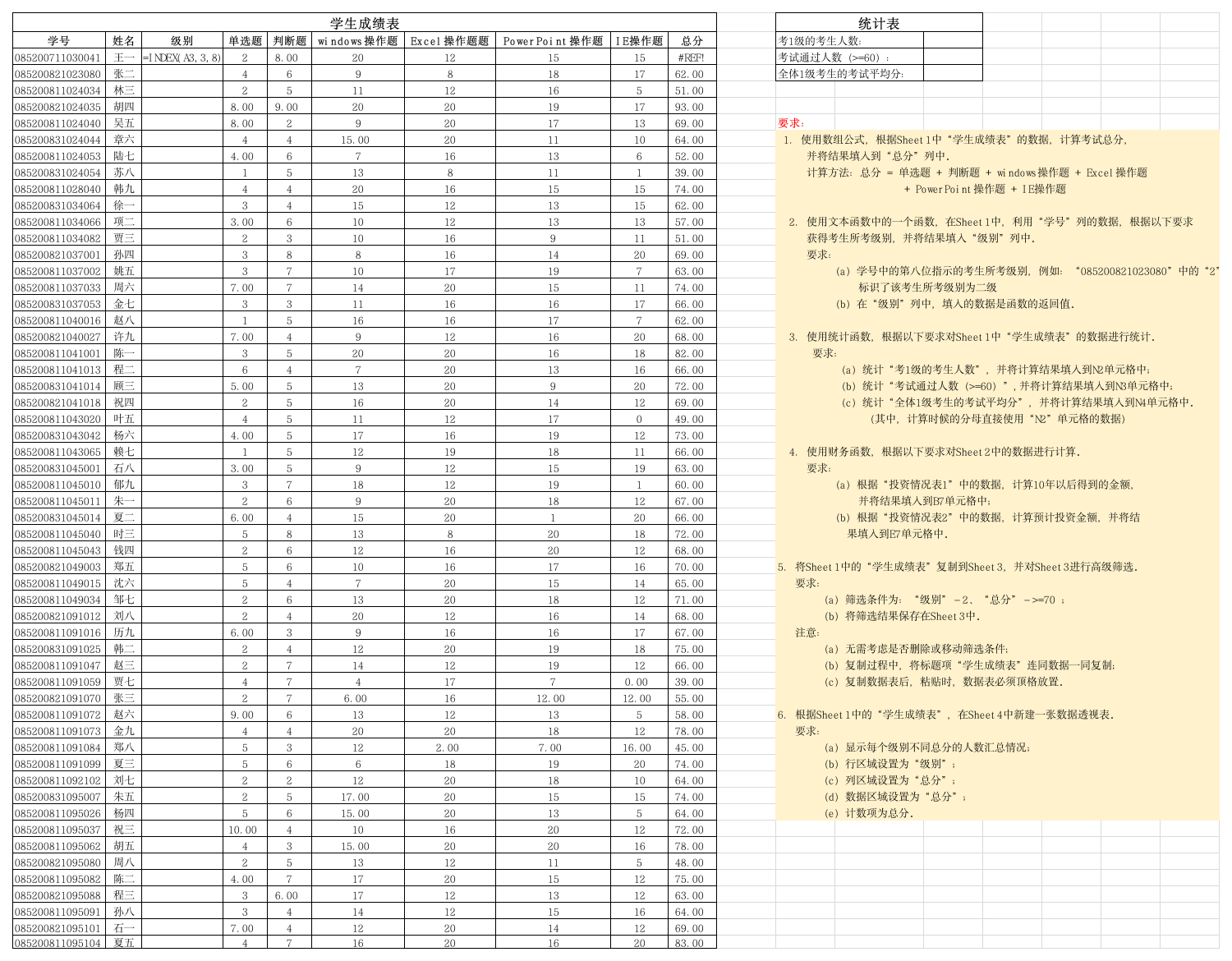The width and height of the screenshot is (1232, 961).
Task: Select the 93.00 total score cell
Action: 692,107
